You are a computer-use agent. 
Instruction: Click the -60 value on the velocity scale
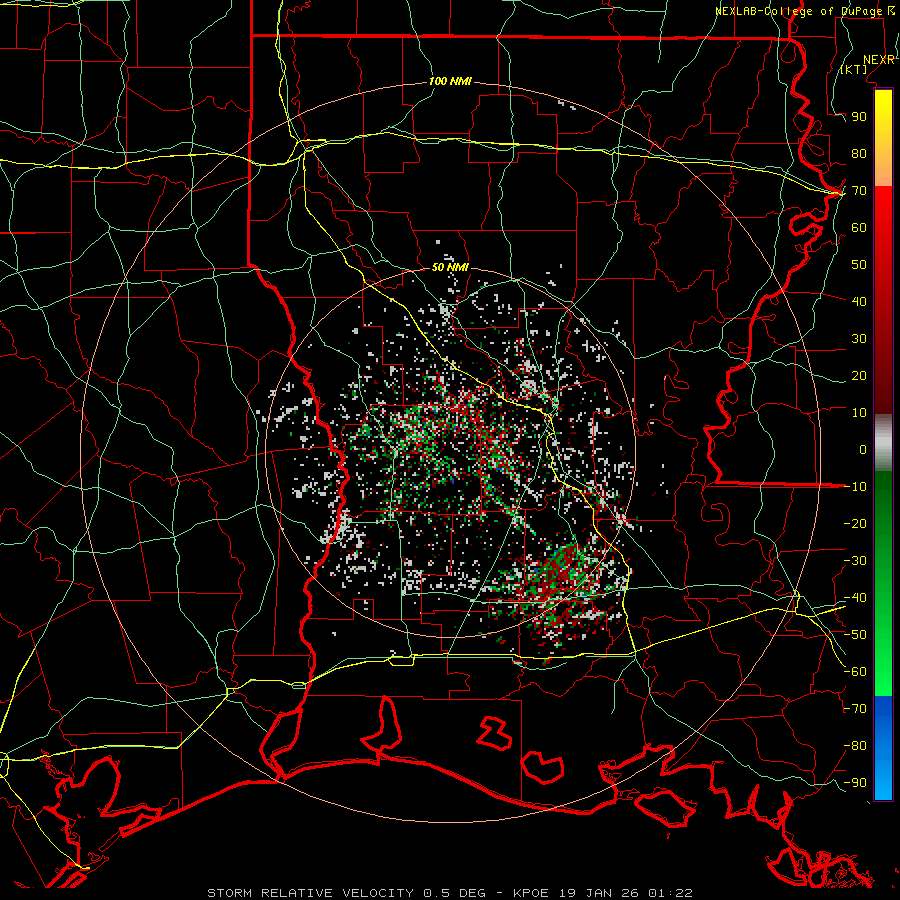[x=855, y=672]
